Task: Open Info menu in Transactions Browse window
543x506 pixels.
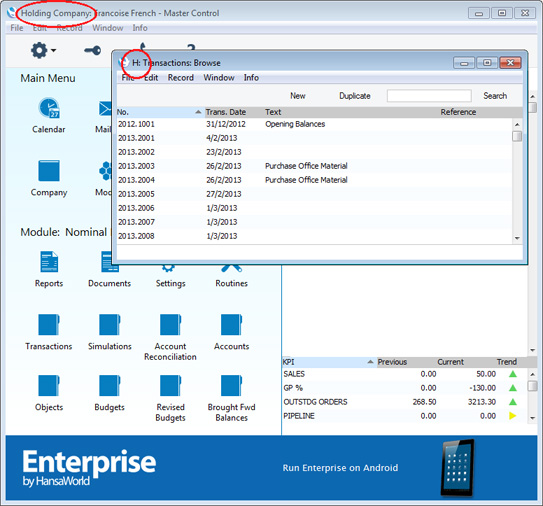Action: point(251,78)
